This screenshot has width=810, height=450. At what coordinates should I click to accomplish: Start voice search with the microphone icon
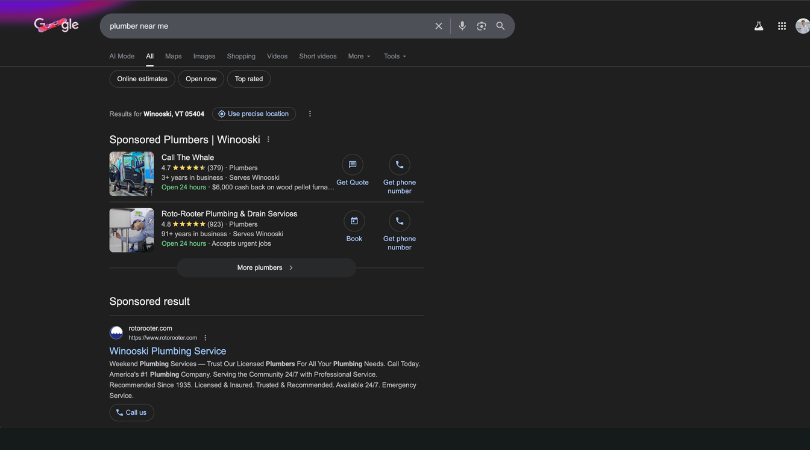[x=462, y=26]
